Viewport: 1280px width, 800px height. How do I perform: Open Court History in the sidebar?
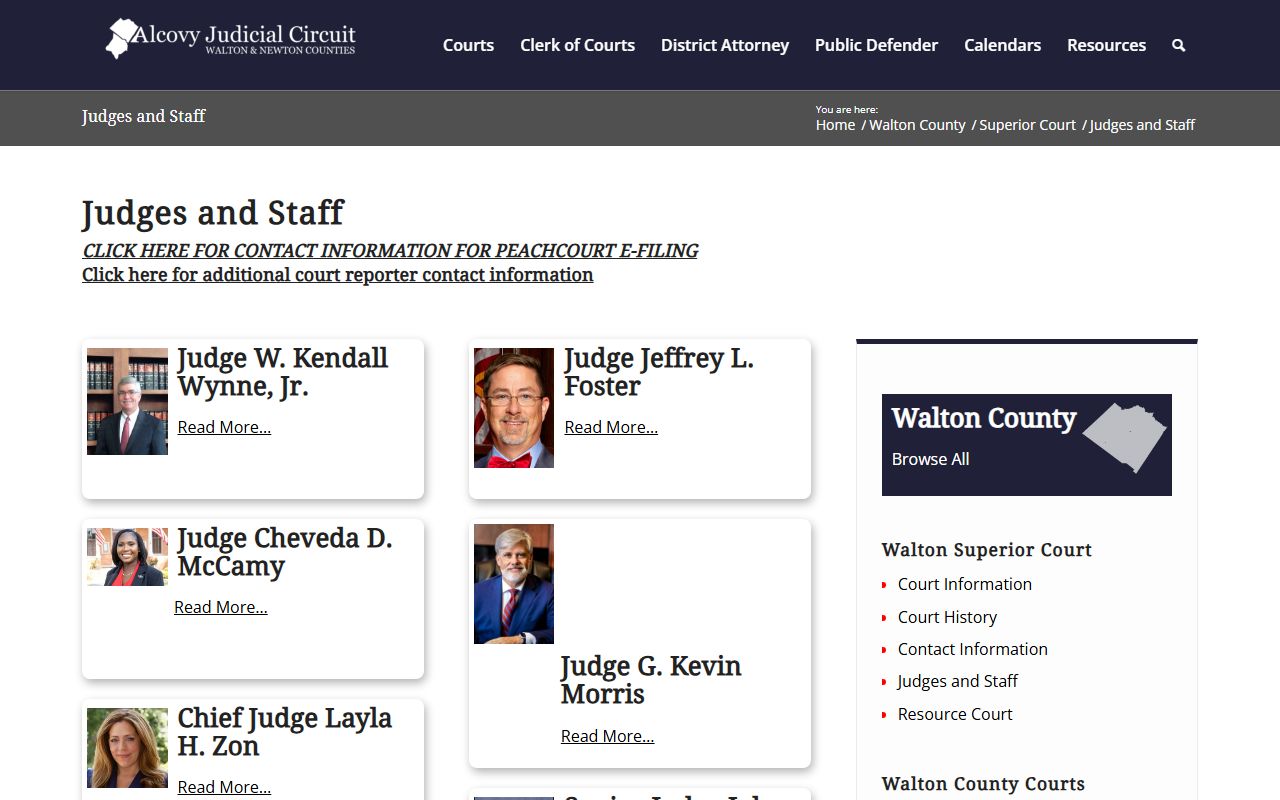[x=947, y=617]
